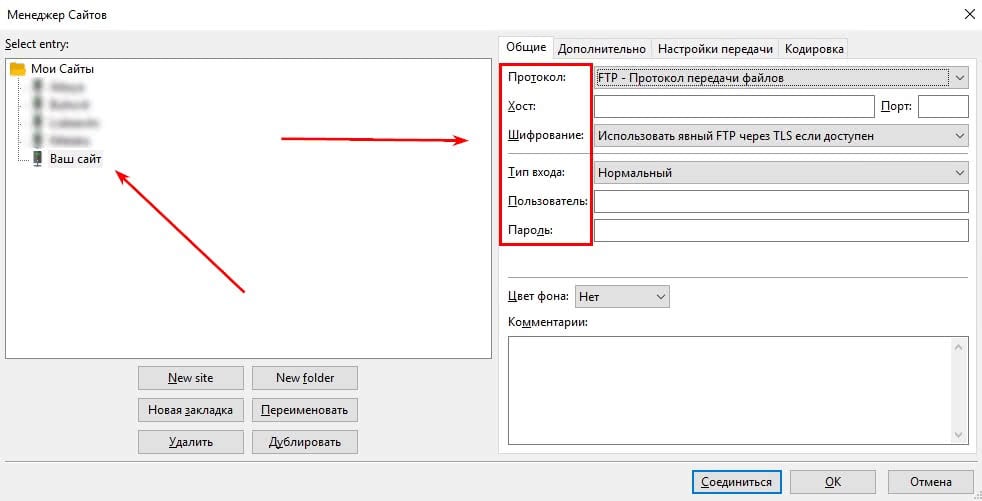Click the comments scrollbar up arrow
The height and width of the screenshot is (501, 982).
tap(959, 346)
